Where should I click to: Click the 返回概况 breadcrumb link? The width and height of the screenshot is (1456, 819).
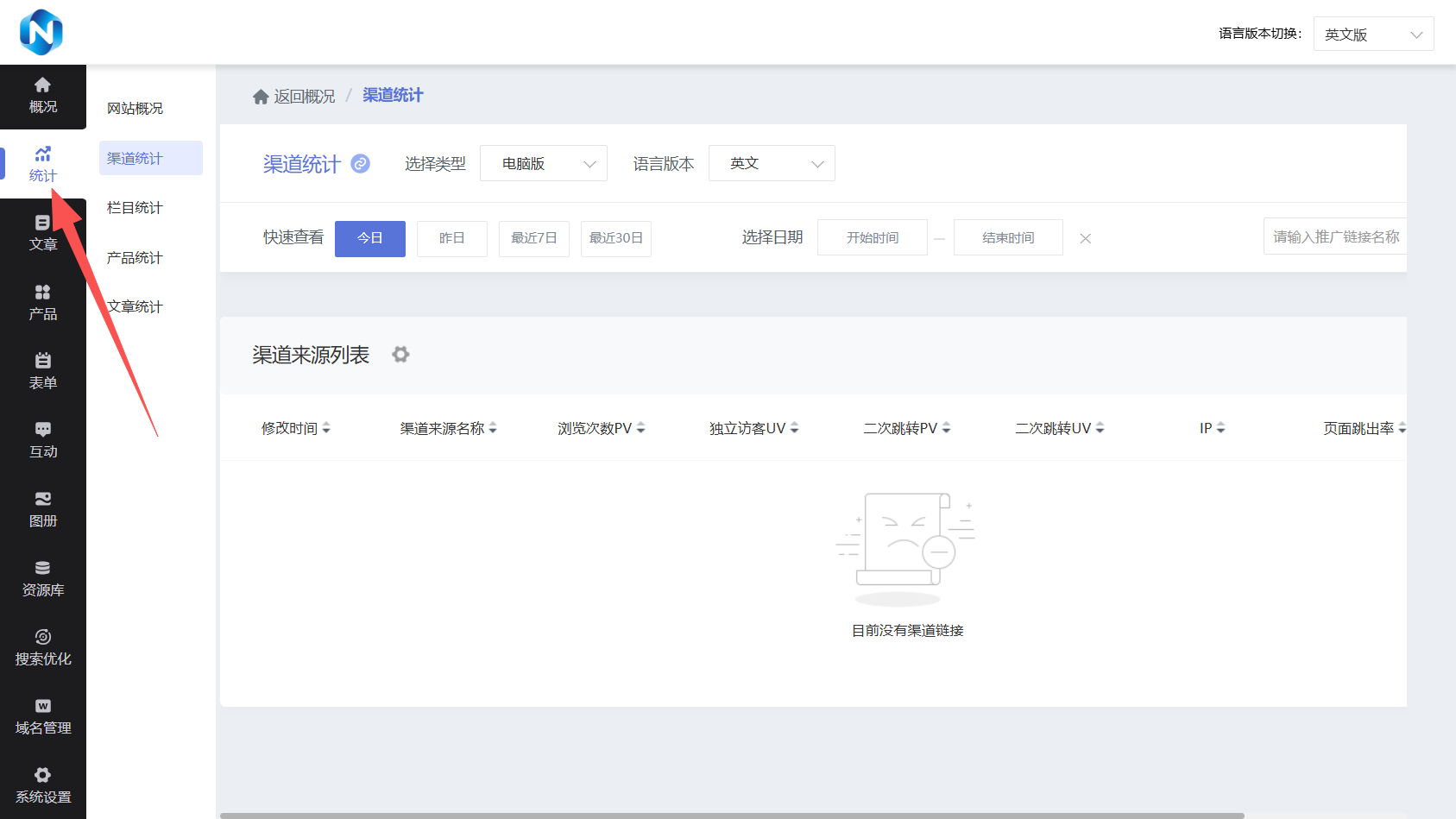click(305, 97)
